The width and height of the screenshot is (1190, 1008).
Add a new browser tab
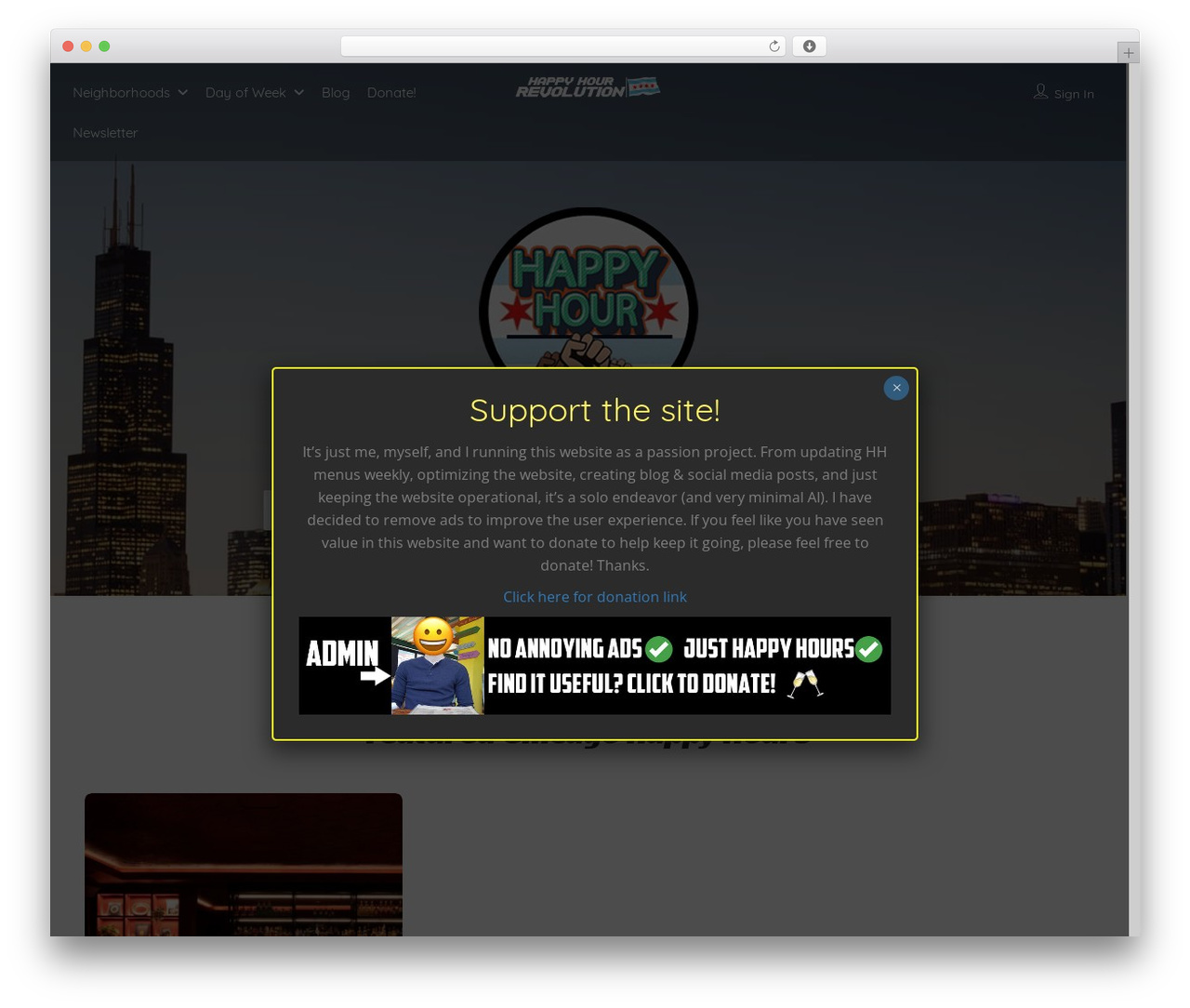[x=1128, y=53]
